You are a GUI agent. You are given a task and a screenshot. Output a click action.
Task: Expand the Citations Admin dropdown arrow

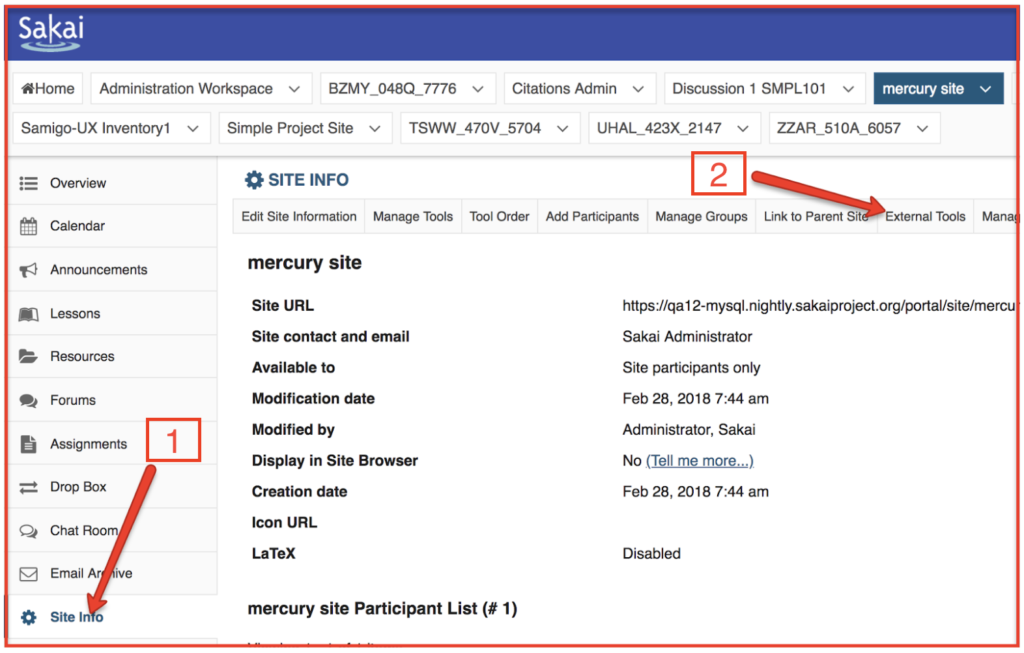637,89
